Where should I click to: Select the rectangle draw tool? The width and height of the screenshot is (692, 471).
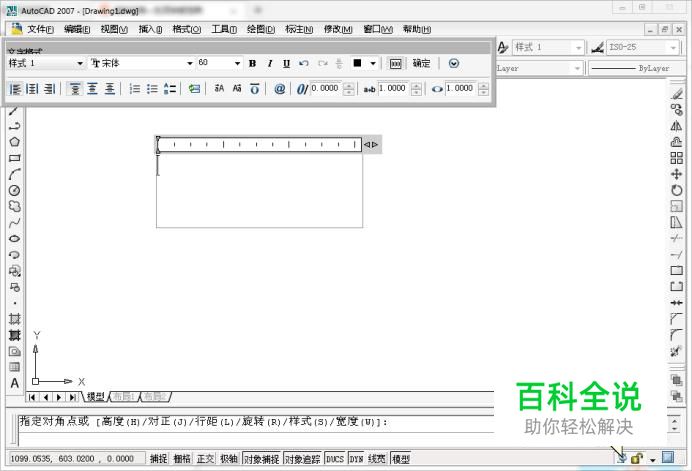pyautogui.click(x=15, y=158)
